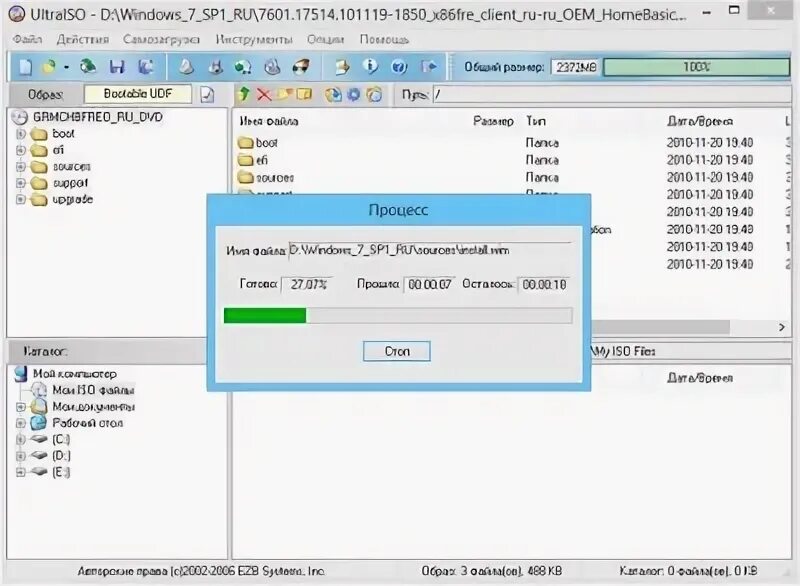Click the Exit arrow toolbar icon

pos(429,67)
